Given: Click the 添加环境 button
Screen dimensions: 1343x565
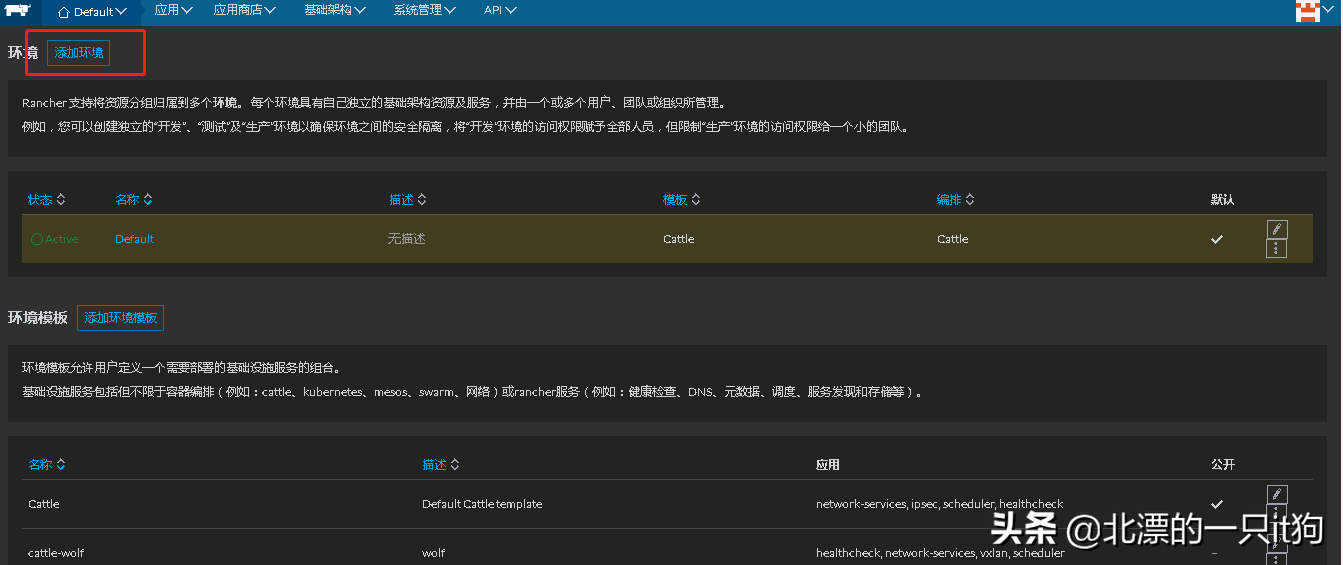Looking at the screenshot, I should coord(78,53).
